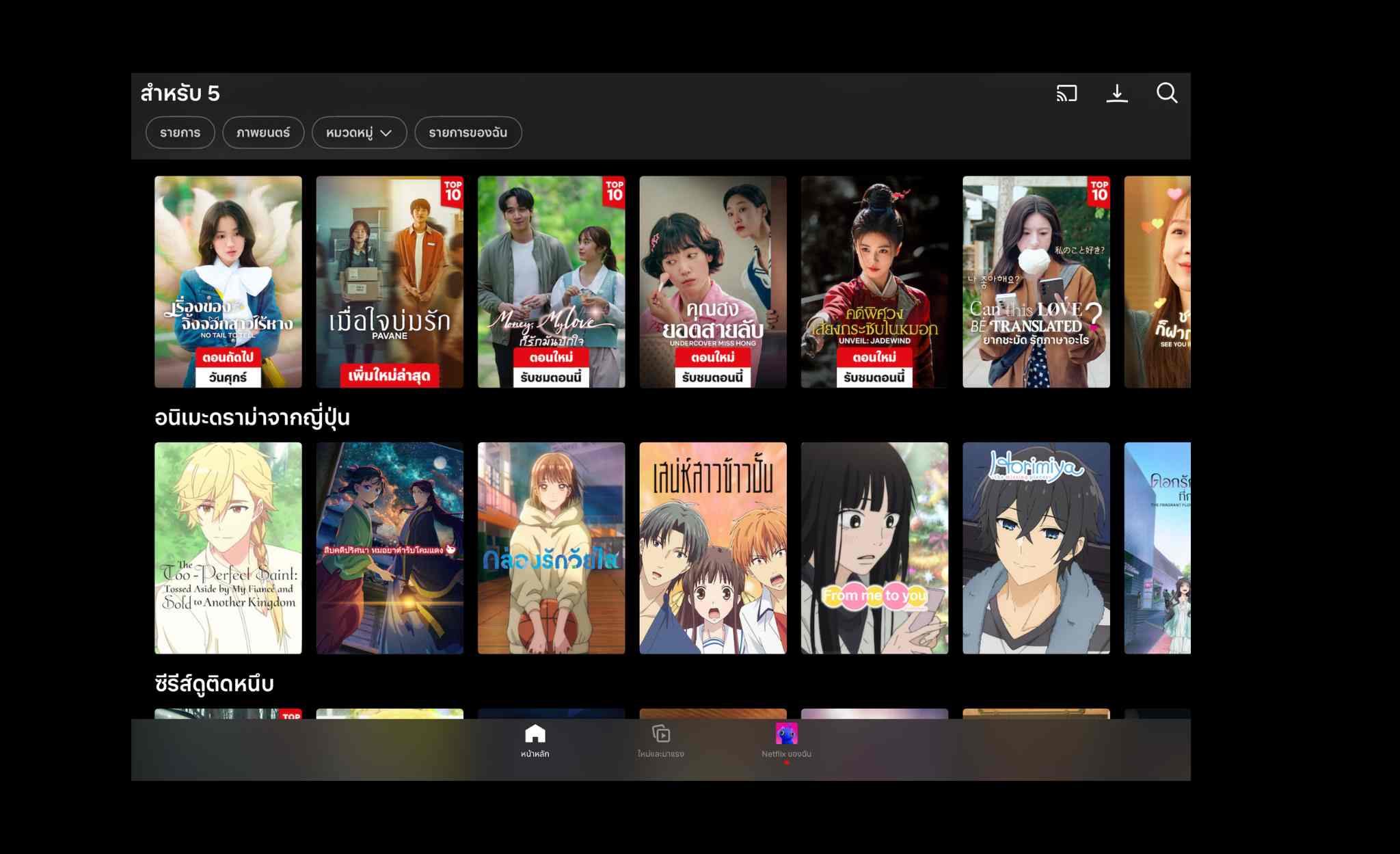Open รายการของฉัน My List chip

point(468,133)
